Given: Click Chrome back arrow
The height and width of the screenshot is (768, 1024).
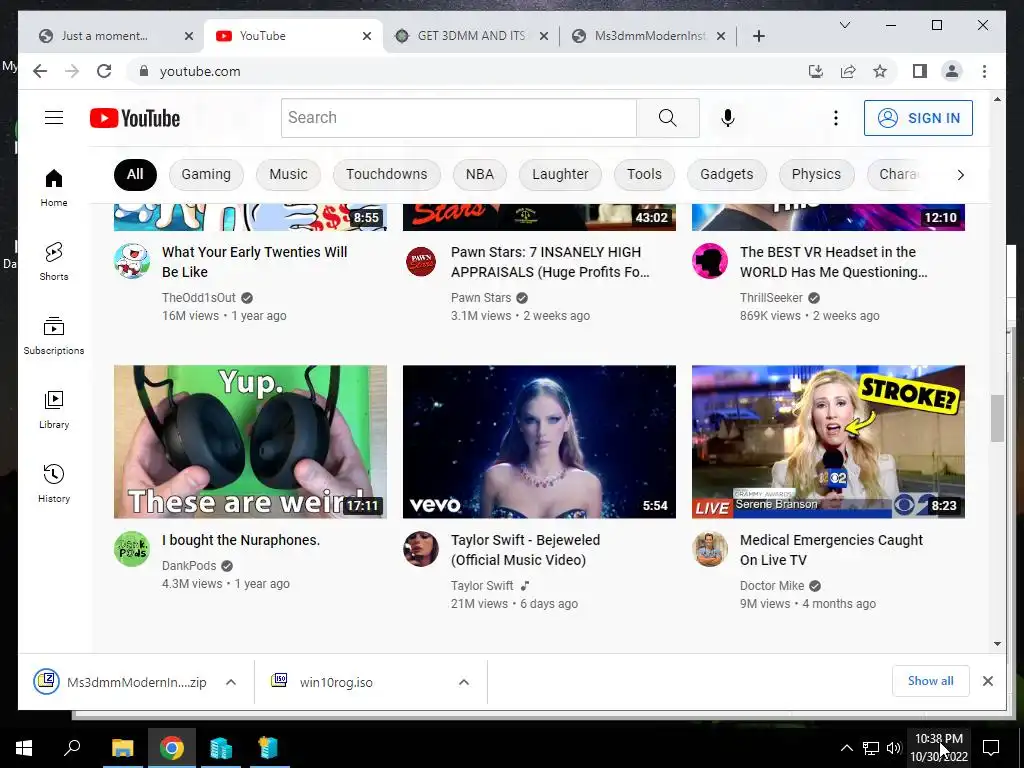Looking at the screenshot, I should click(40, 71).
